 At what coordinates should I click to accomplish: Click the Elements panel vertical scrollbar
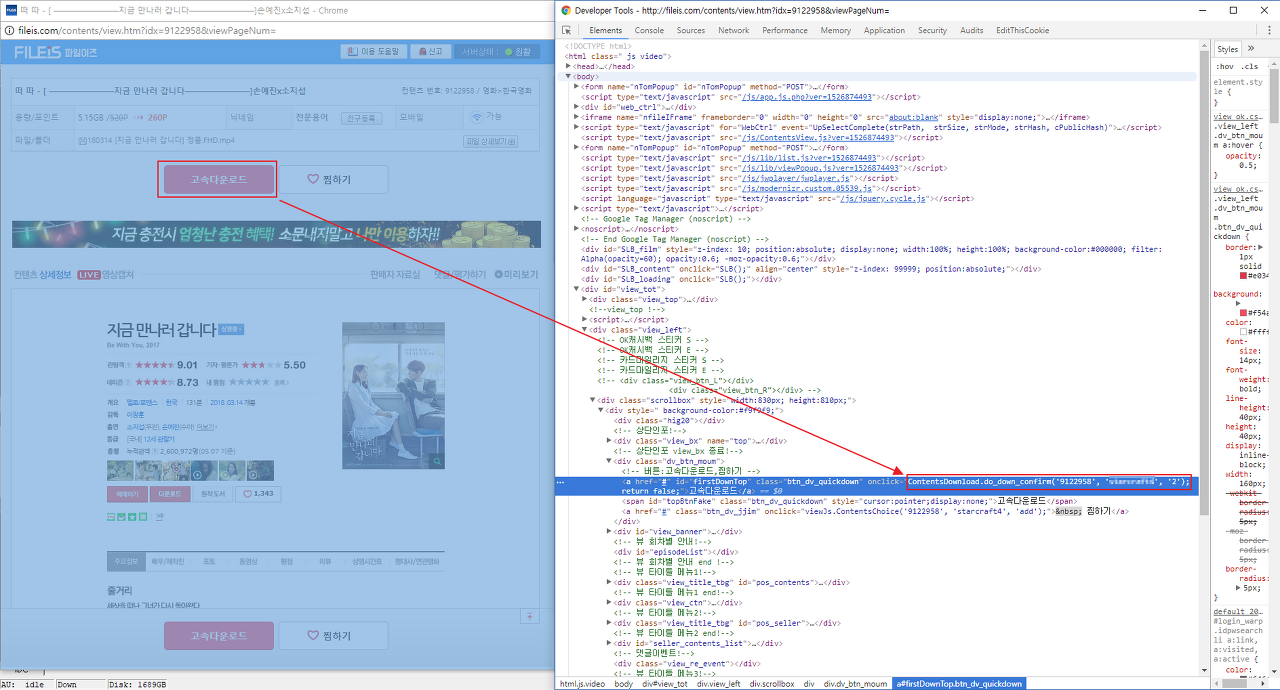(1204, 280)
